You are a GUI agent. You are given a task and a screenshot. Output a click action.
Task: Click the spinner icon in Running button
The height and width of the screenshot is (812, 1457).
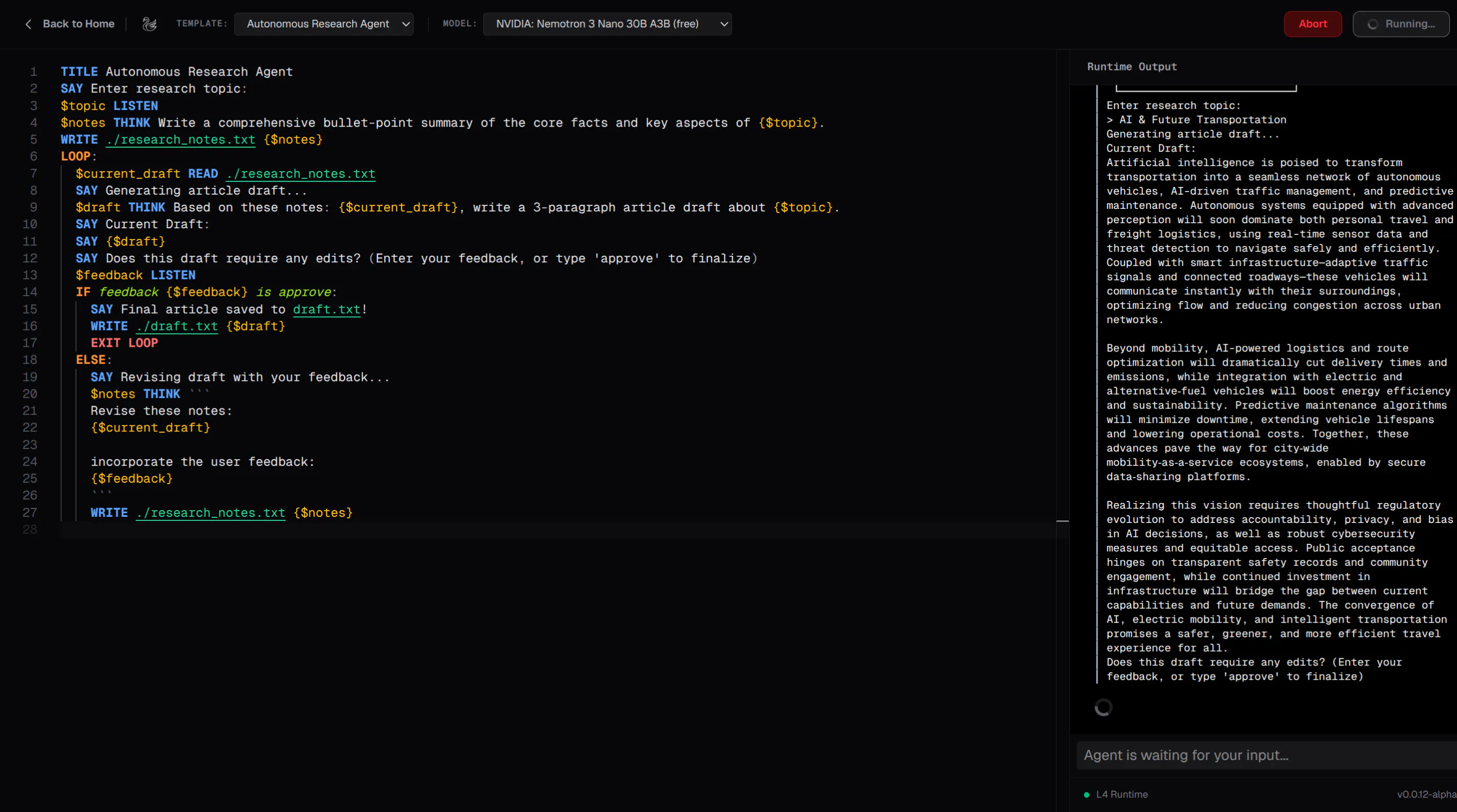[1372, 25]
